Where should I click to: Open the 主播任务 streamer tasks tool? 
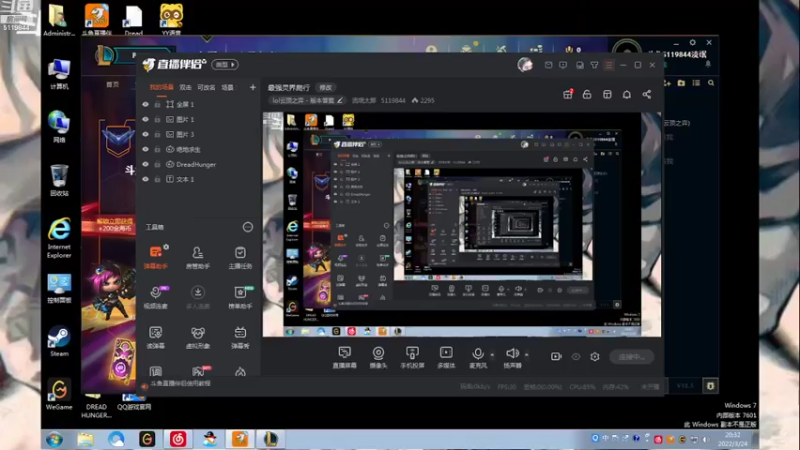[x=240, y=257]
